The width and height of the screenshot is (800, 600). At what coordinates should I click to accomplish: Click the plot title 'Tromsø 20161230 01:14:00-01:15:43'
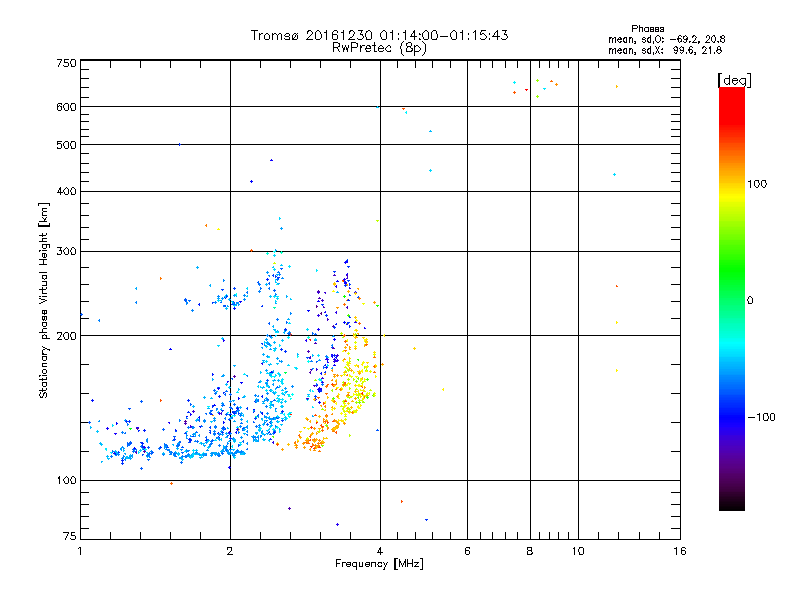[379, 35]
